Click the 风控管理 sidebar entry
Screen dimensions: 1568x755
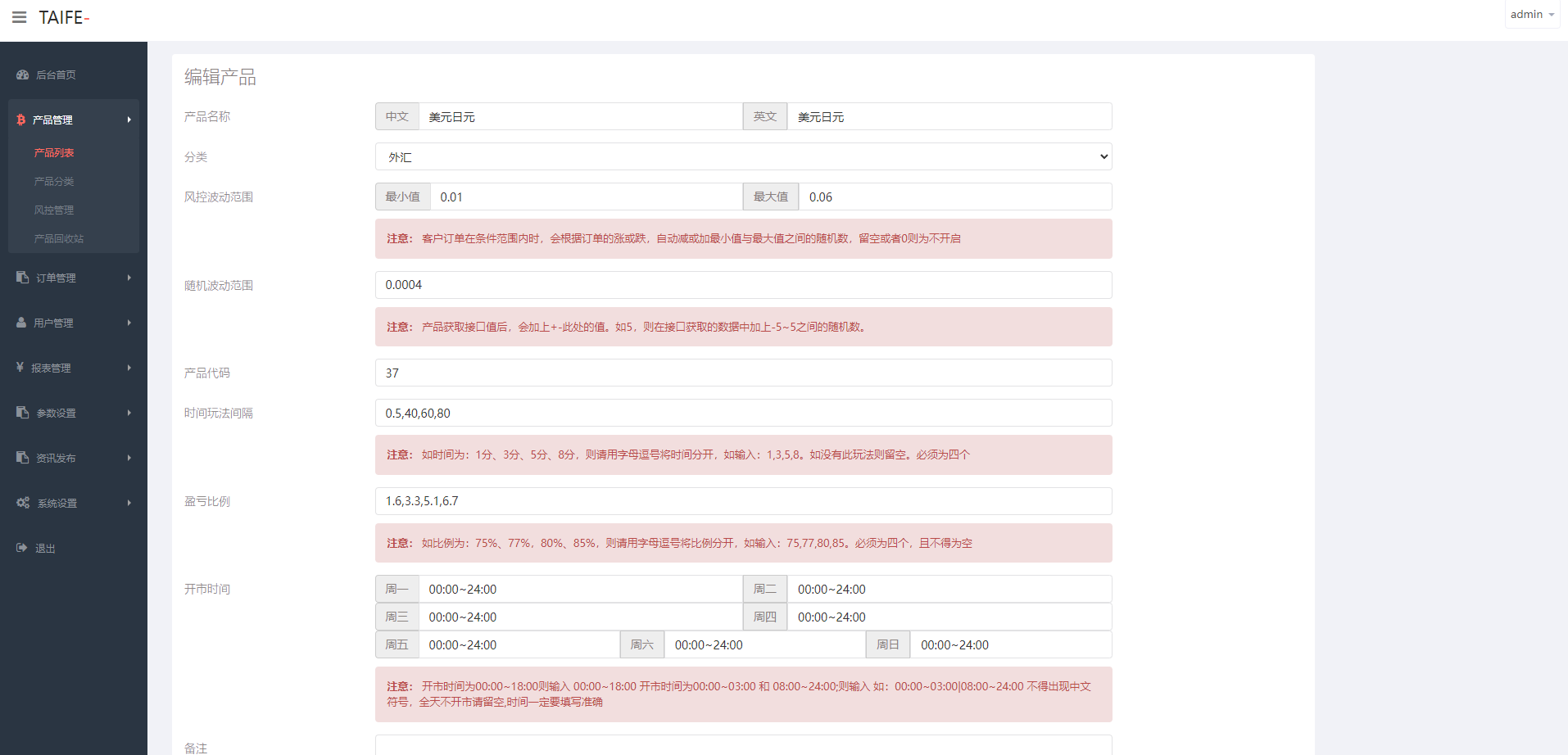coord(54,210)
